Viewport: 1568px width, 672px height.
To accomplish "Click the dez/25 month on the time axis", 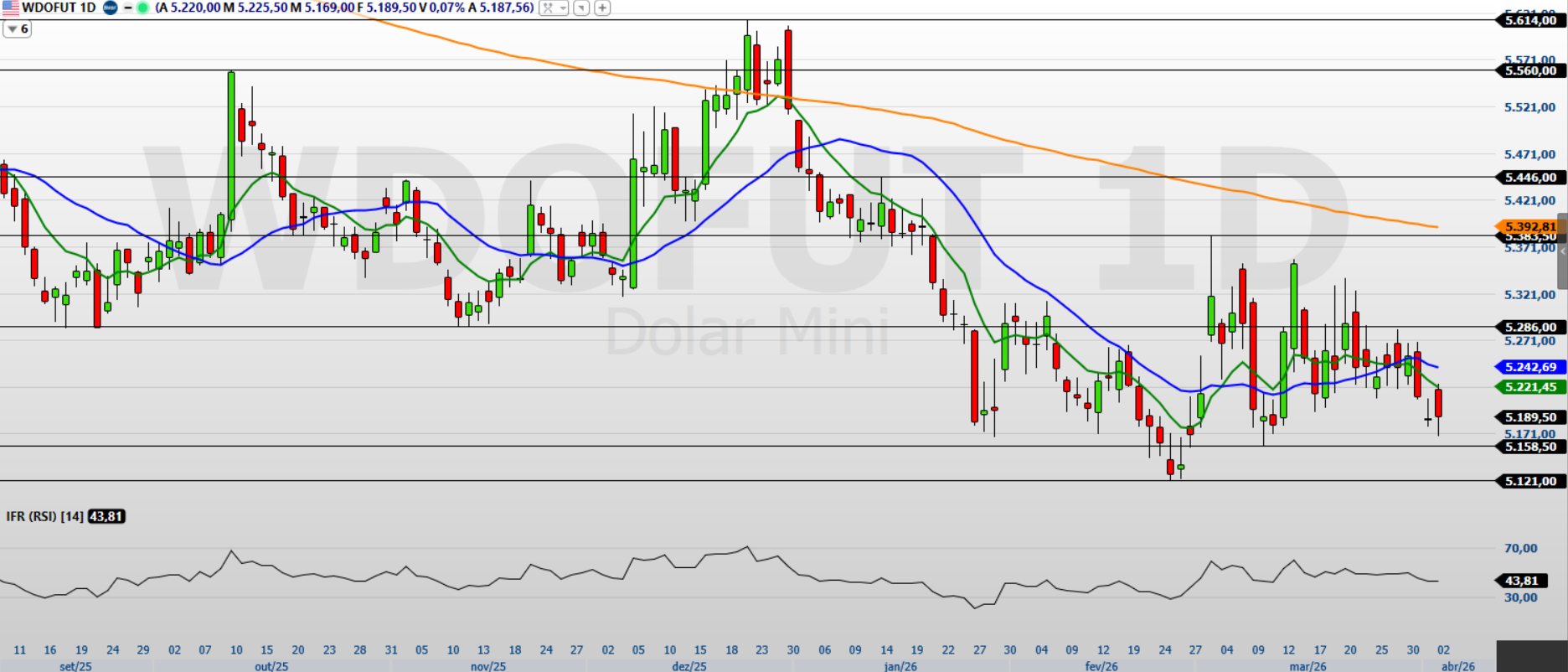I will (689, 666).
